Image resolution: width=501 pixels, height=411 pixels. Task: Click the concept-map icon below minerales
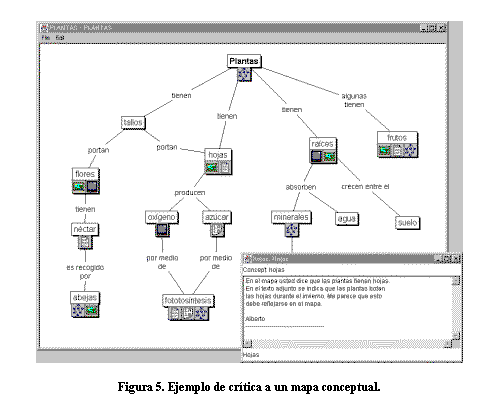point(292,230)
